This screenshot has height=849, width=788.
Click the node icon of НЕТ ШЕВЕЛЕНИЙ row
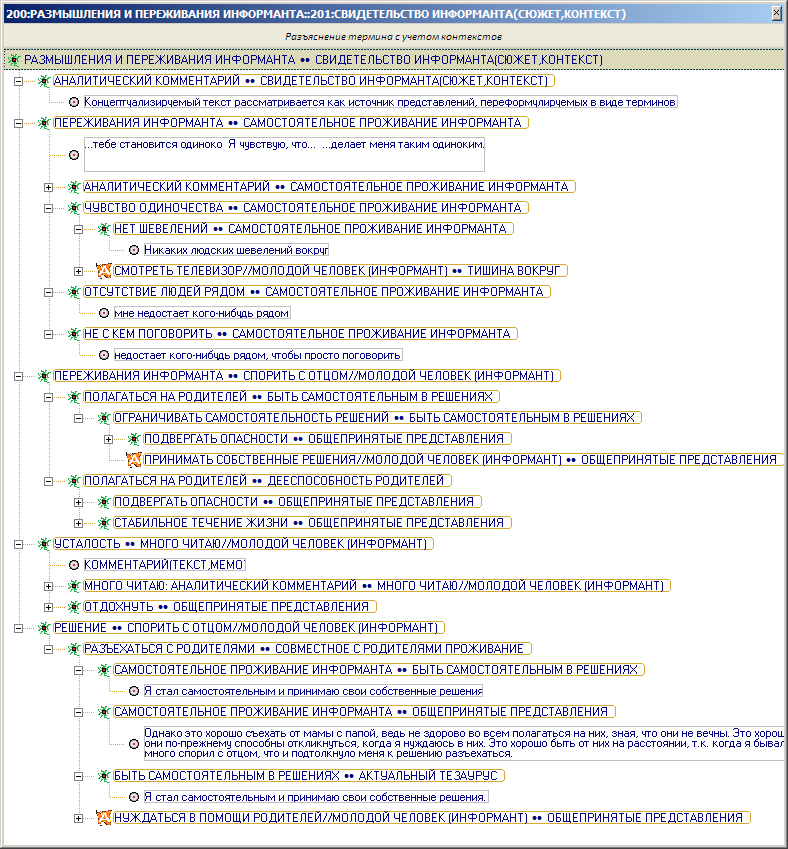coord(104,229)
